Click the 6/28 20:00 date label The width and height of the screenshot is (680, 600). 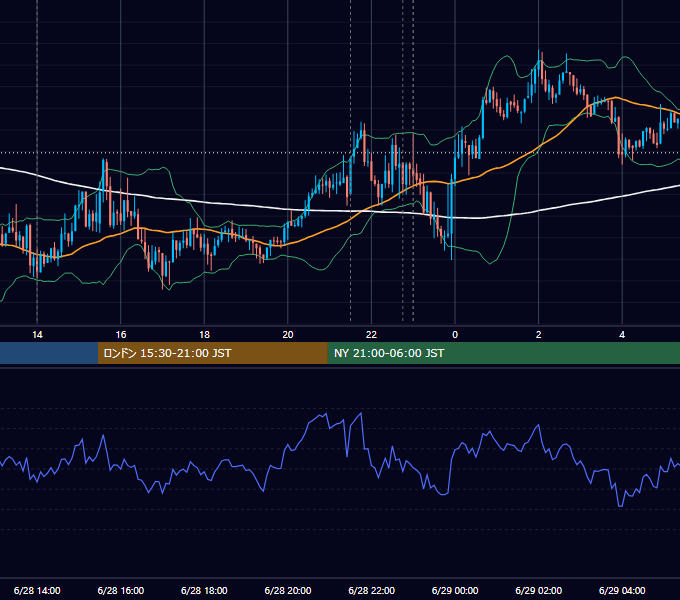tap(288, 590)
